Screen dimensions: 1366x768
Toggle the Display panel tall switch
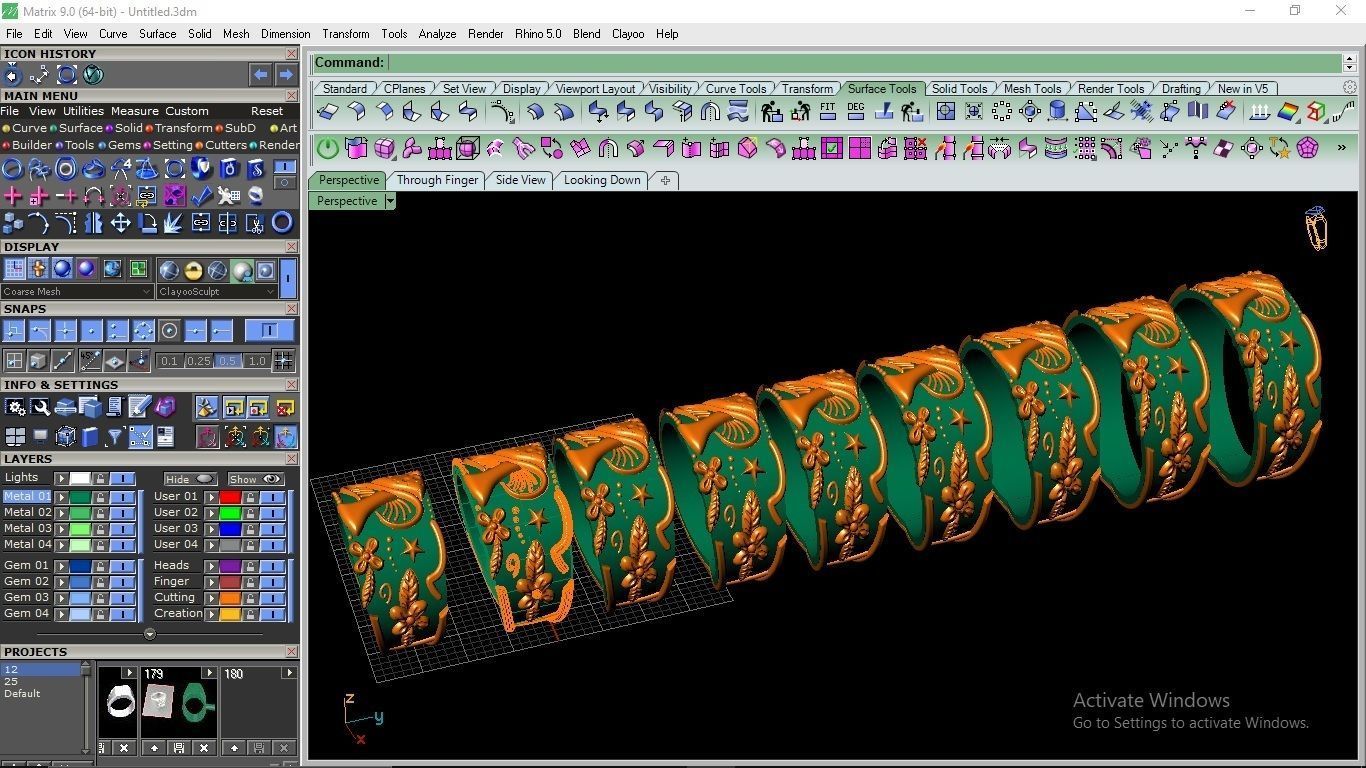[x=288, y=278]
